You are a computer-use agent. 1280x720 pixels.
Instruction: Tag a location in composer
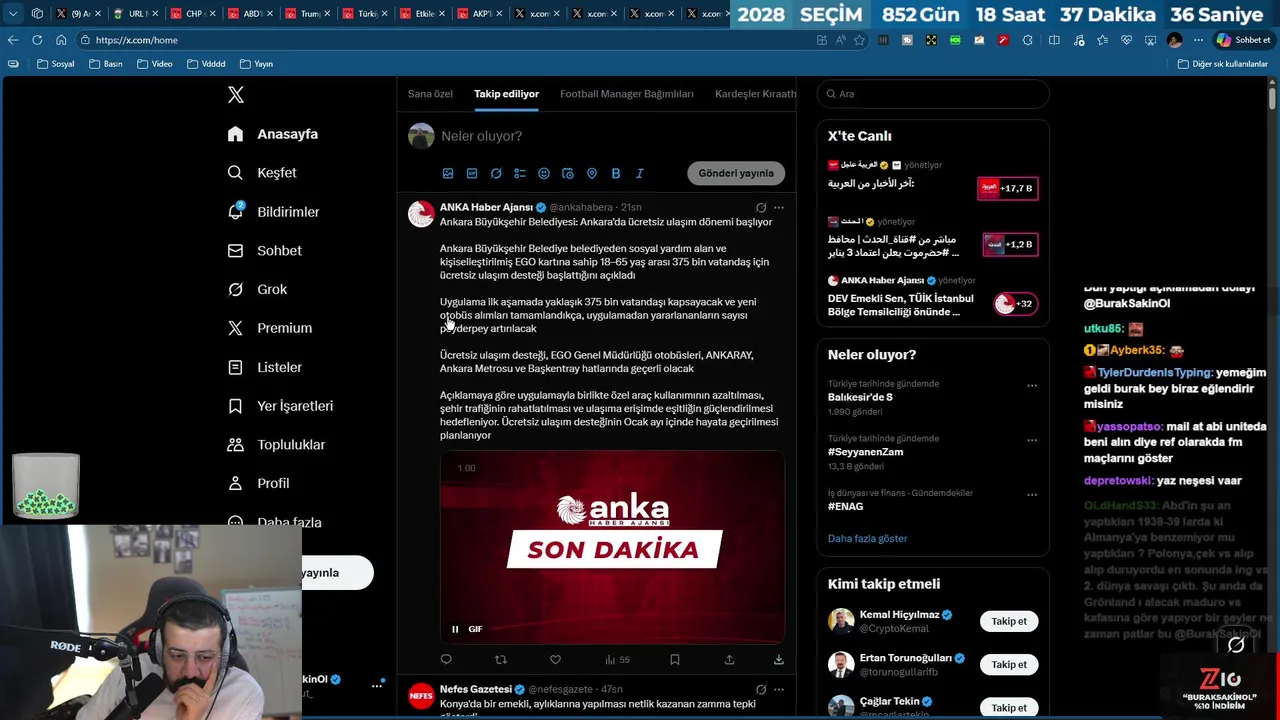[x=592, y=173]
